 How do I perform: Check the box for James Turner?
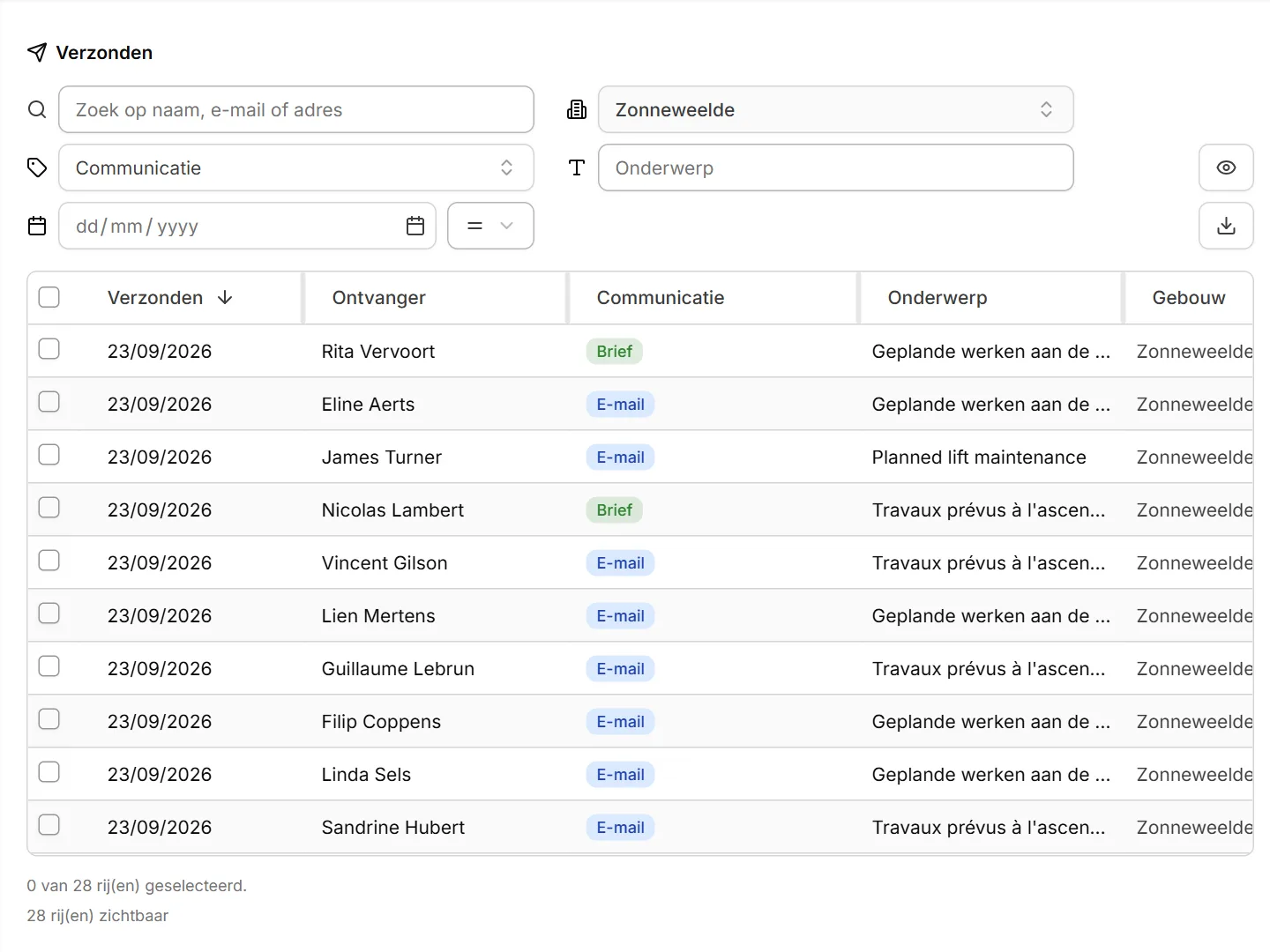(x=49, y=455)
